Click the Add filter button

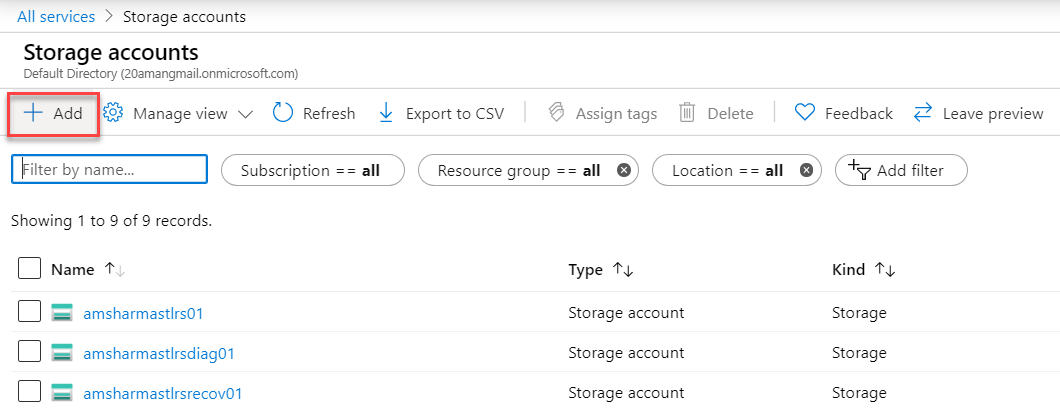[901, 170]
